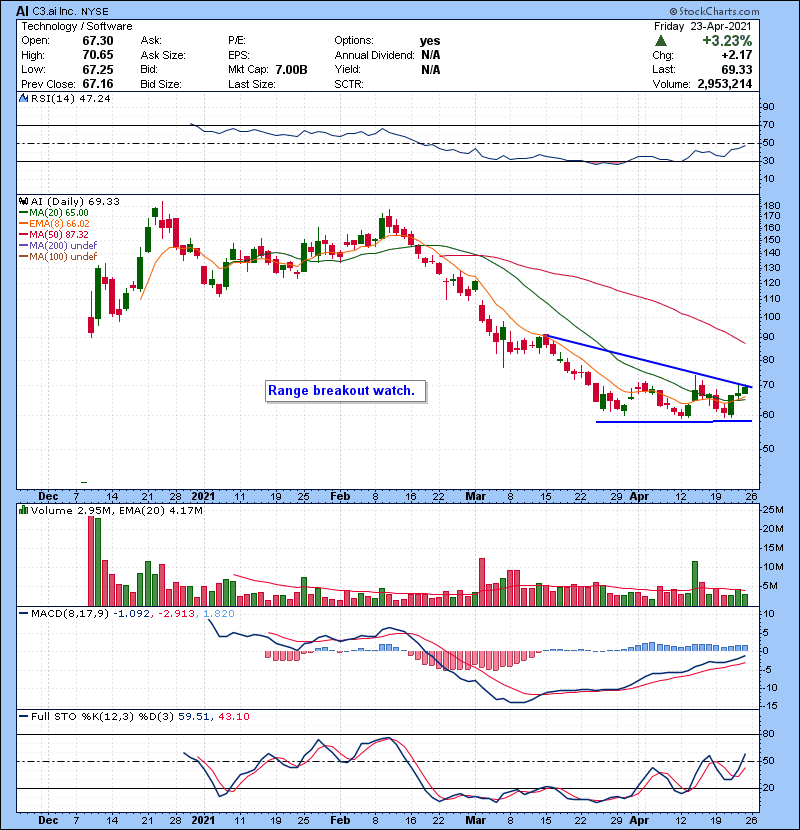Click the 100 price axis label
800x830 pixels.
(x=772, y=317)
